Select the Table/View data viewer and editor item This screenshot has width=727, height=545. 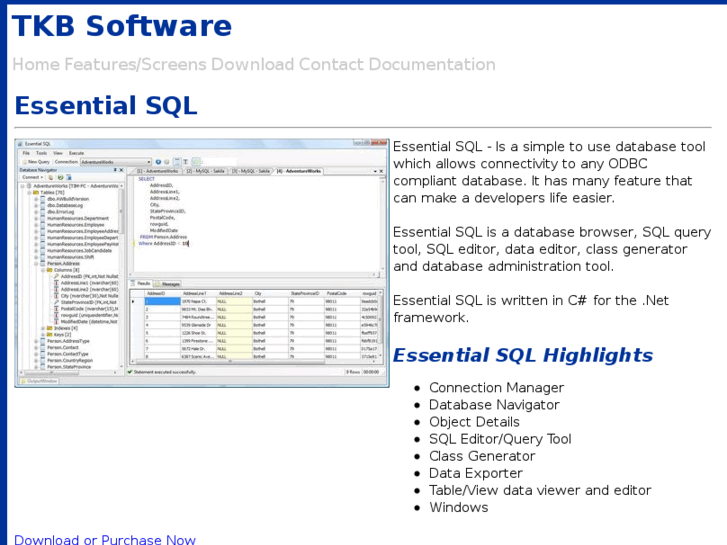coord(540,490)
